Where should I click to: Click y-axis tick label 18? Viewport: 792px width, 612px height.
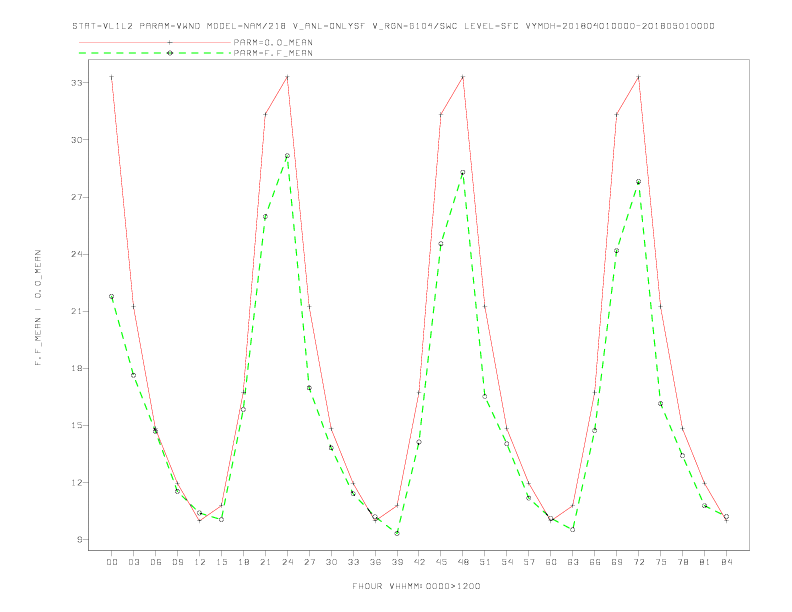[77, 368]
